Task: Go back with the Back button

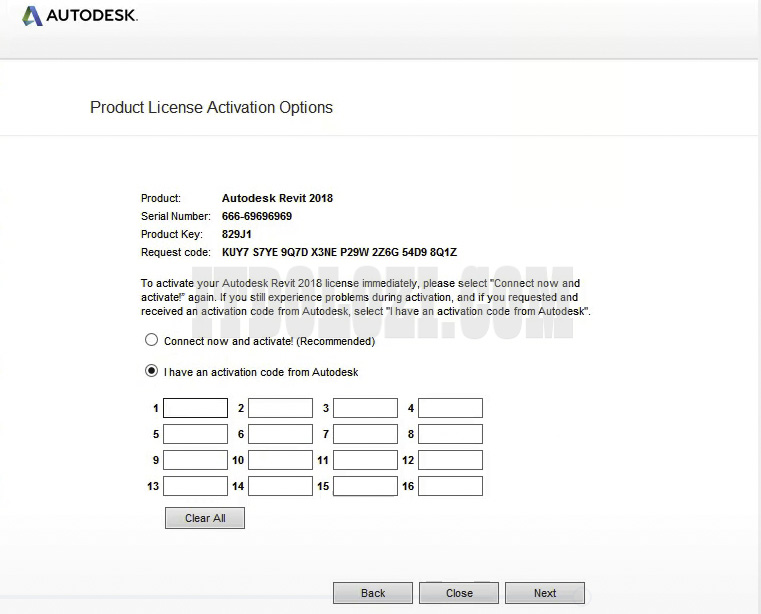Action: click(373, 593)
